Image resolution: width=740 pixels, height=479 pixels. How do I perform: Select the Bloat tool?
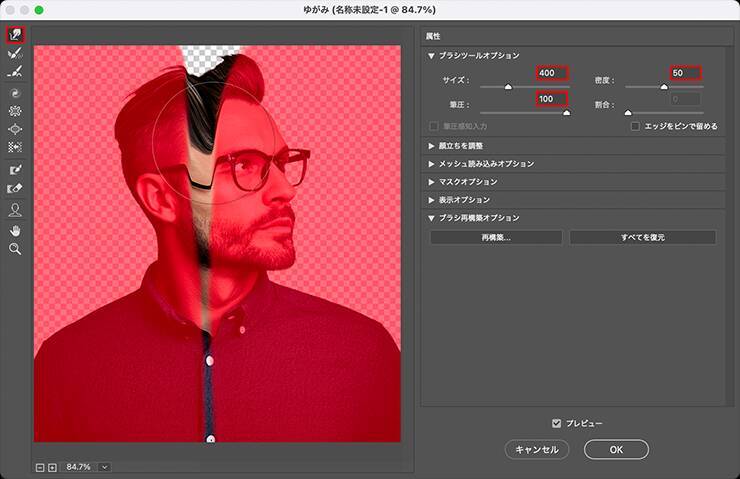point(15,129)
